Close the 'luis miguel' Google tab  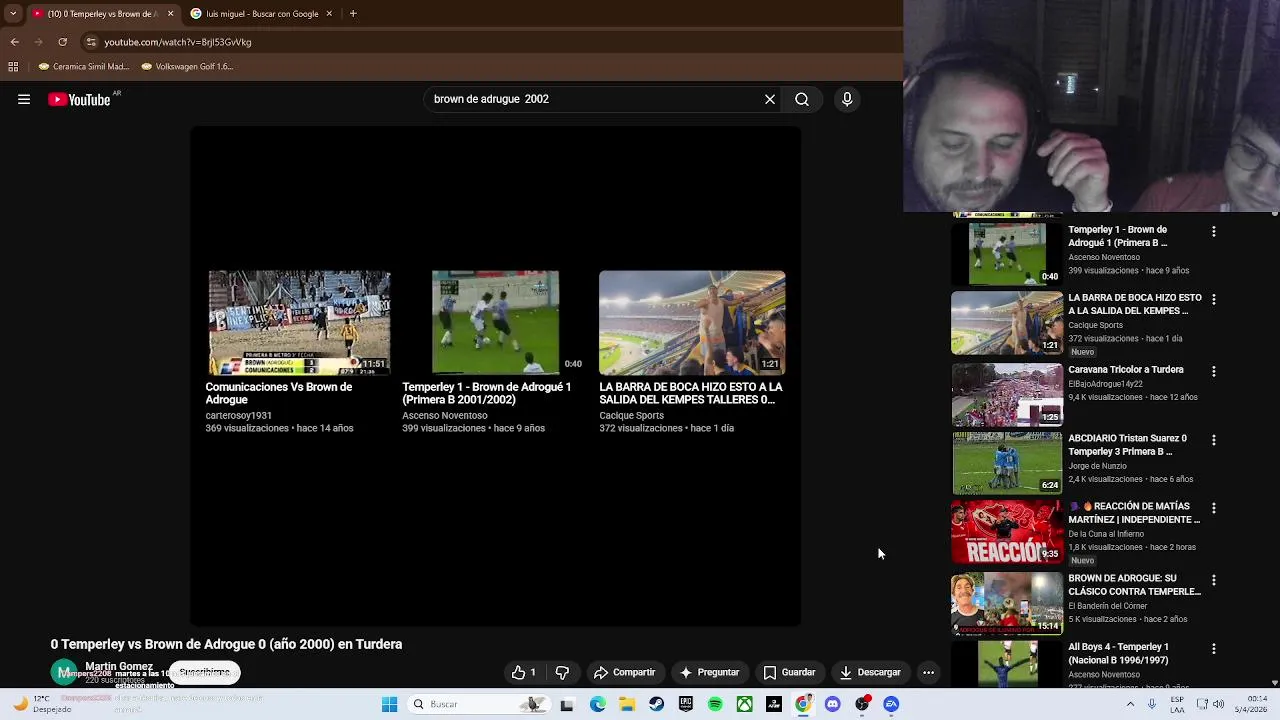pyautogui.click(x=329, y=14)
